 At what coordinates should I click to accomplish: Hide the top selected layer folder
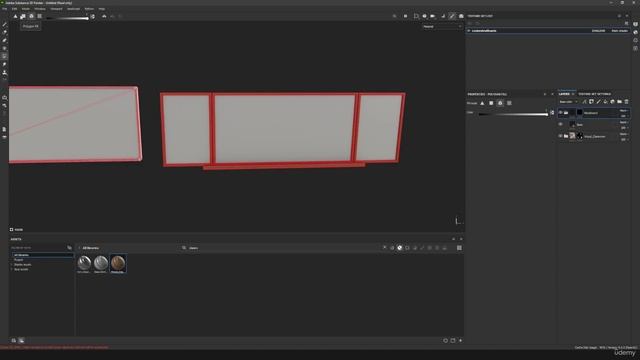pos(560,113)
